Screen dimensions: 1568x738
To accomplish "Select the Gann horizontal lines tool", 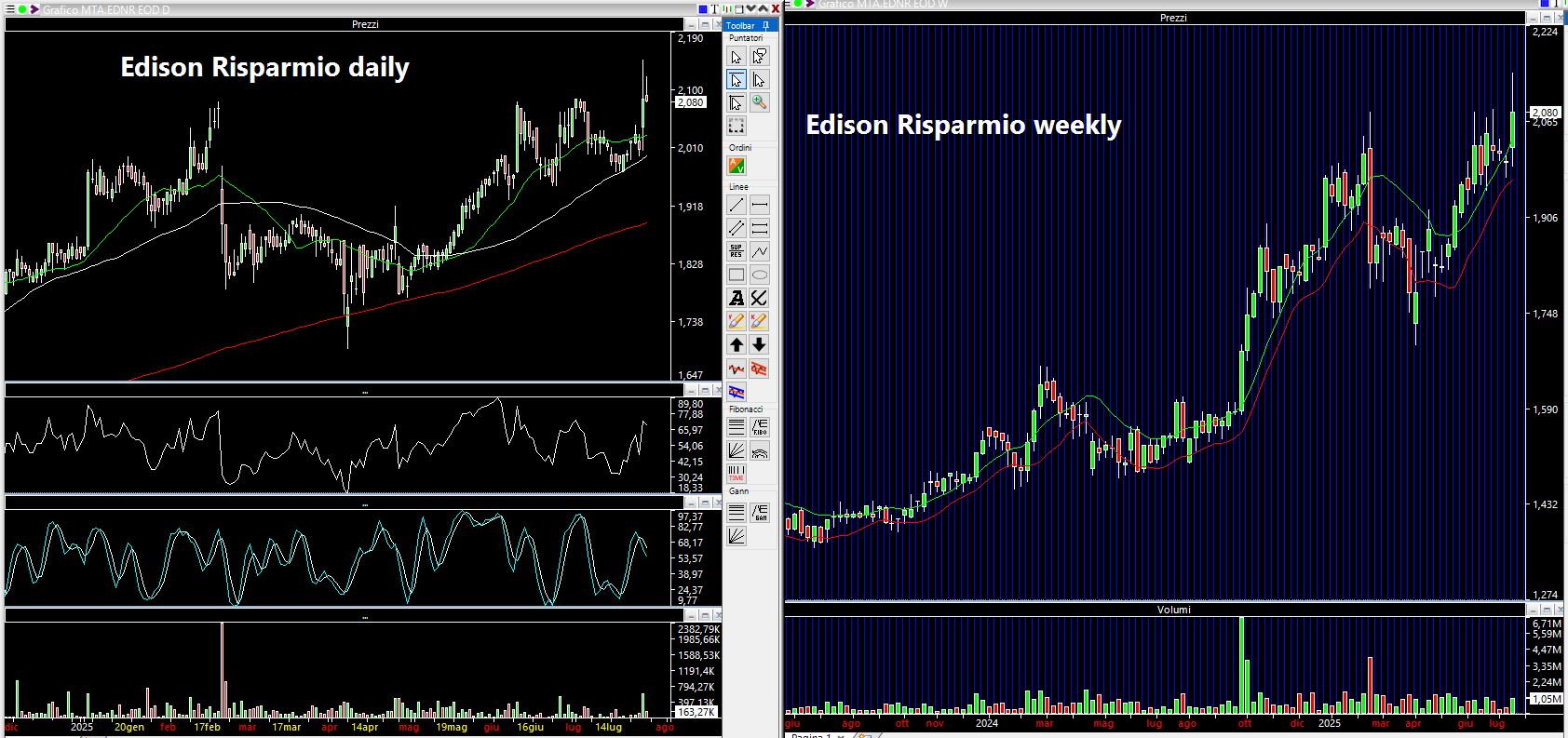I will click(737, 512).
